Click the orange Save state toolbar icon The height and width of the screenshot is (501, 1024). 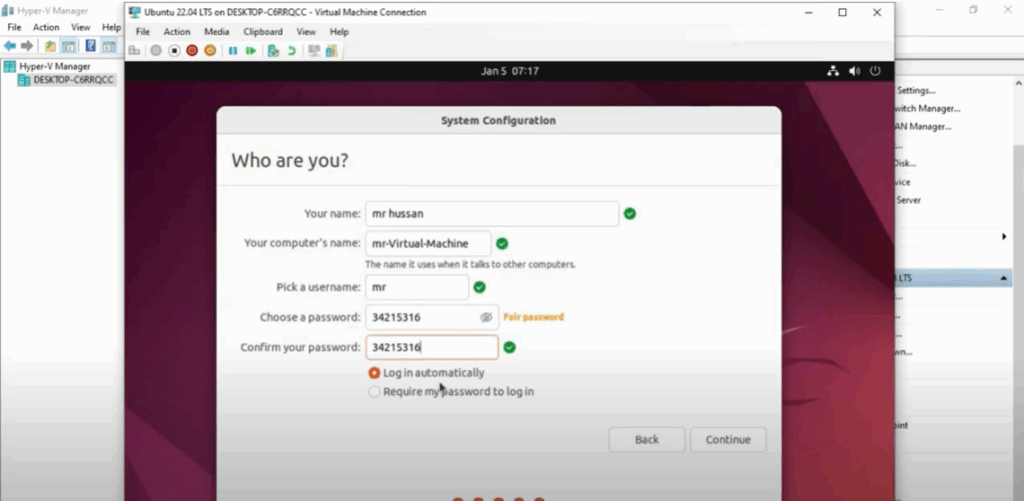pyautogui.click(x=210, y=50)
